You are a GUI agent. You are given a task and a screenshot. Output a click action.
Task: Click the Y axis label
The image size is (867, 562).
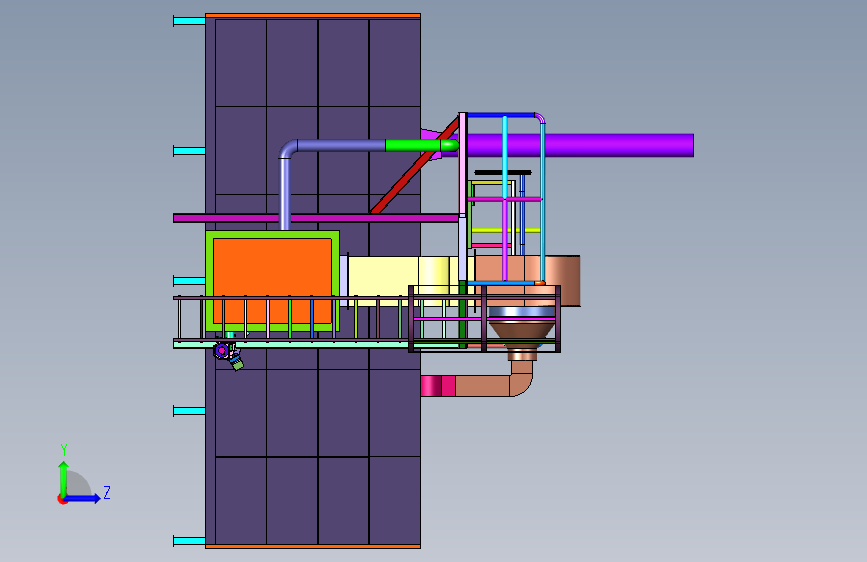coord(64,450)
